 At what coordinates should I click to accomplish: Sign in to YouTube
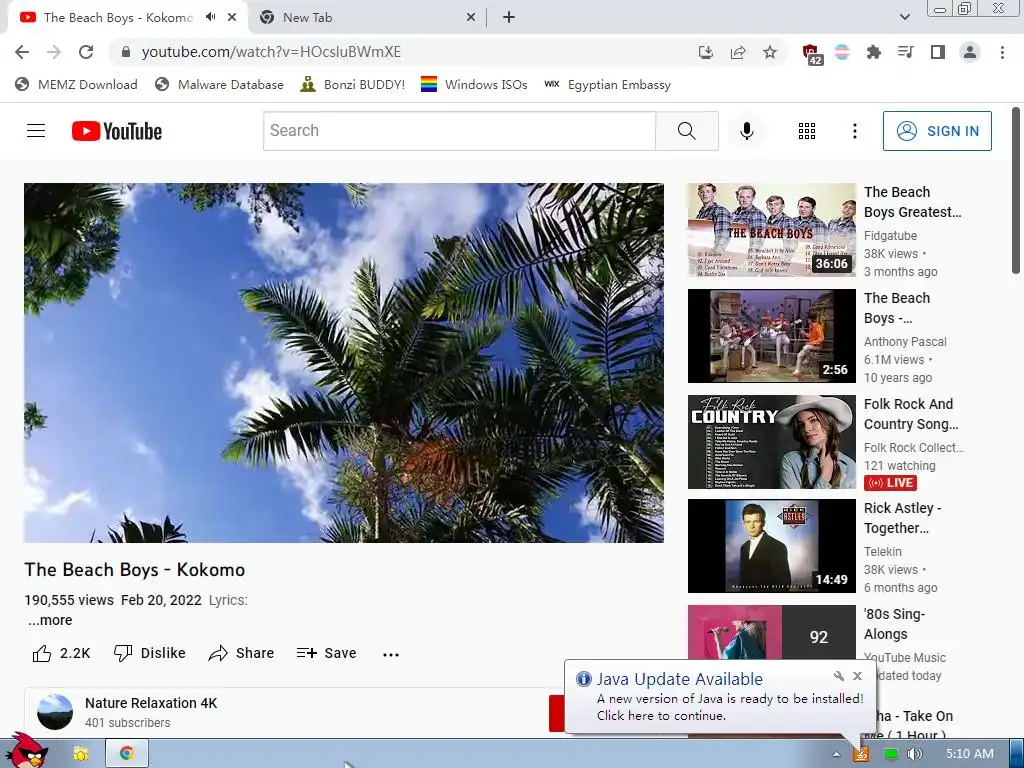pyautogui.click(x=937, y=131)
